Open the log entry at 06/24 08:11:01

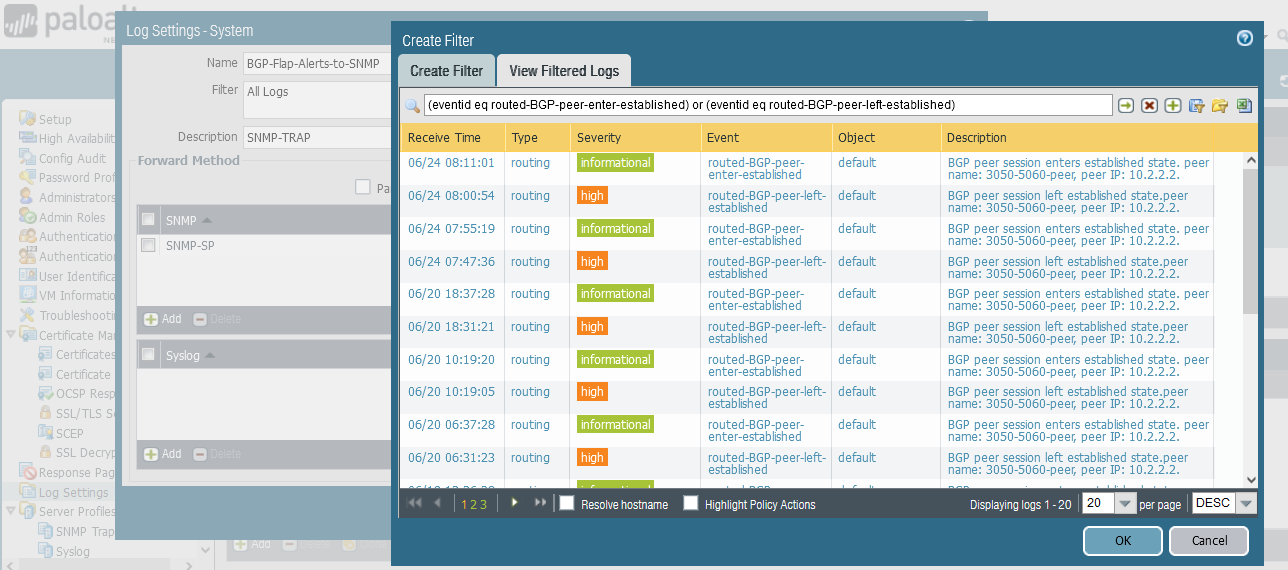pyautogui.click(x=451, y=163)
